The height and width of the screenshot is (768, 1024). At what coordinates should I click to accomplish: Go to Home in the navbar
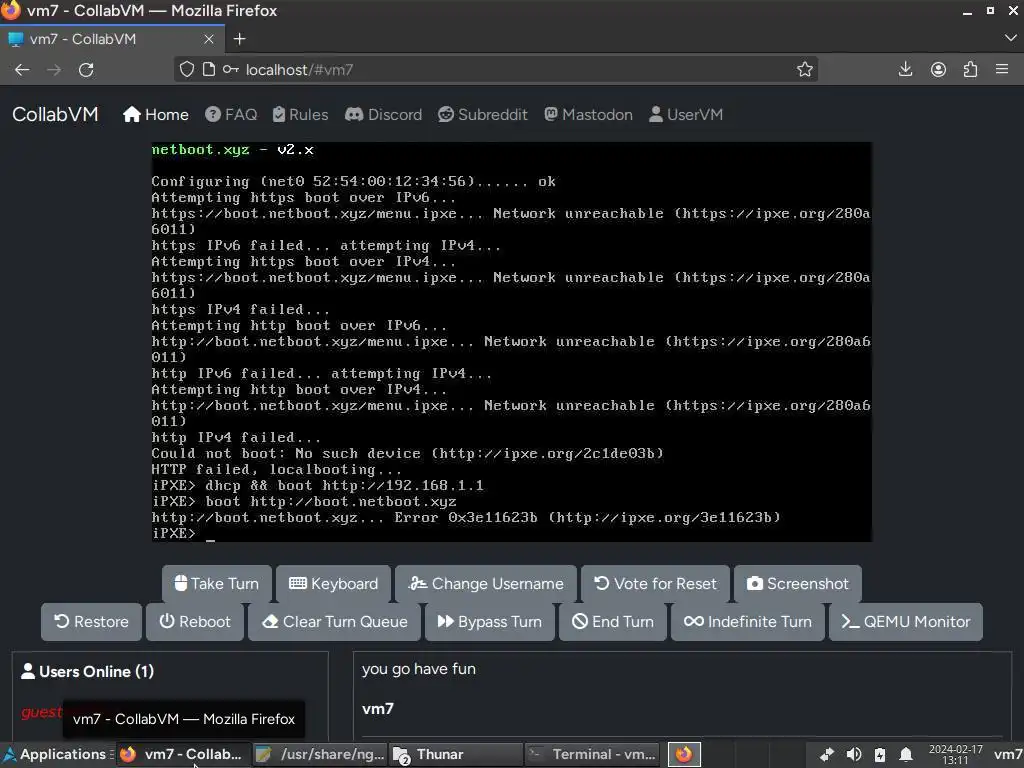[156, 115]
